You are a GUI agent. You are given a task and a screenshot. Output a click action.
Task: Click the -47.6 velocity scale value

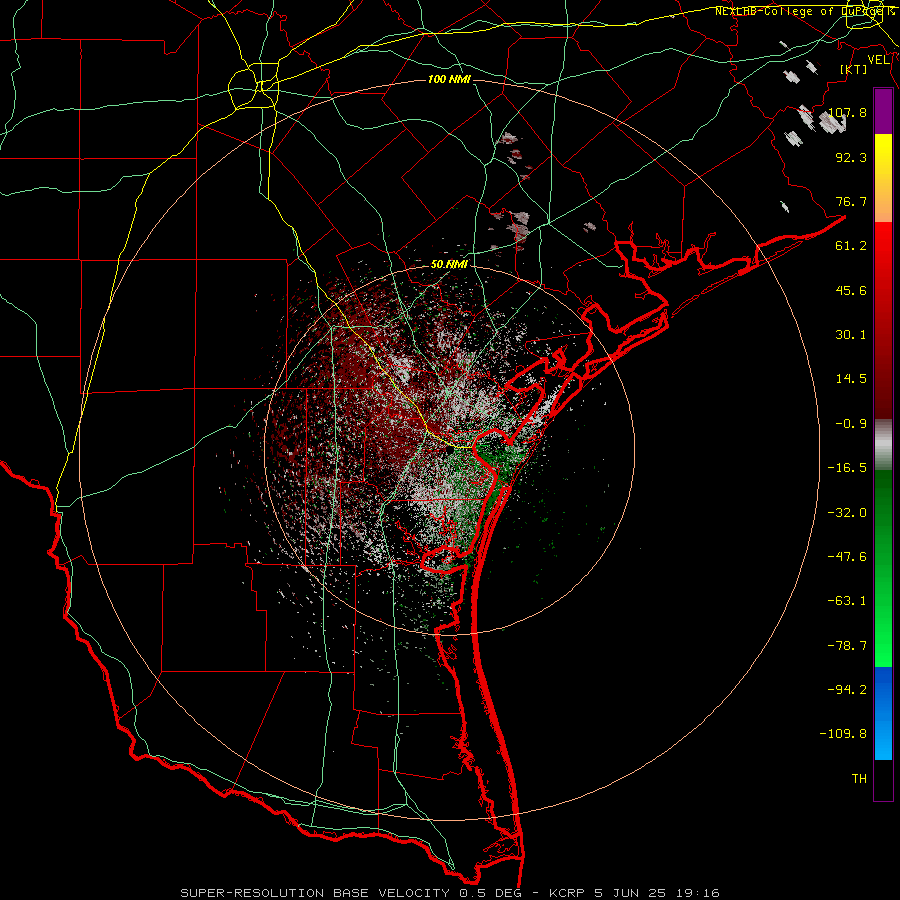click(847, 557)
